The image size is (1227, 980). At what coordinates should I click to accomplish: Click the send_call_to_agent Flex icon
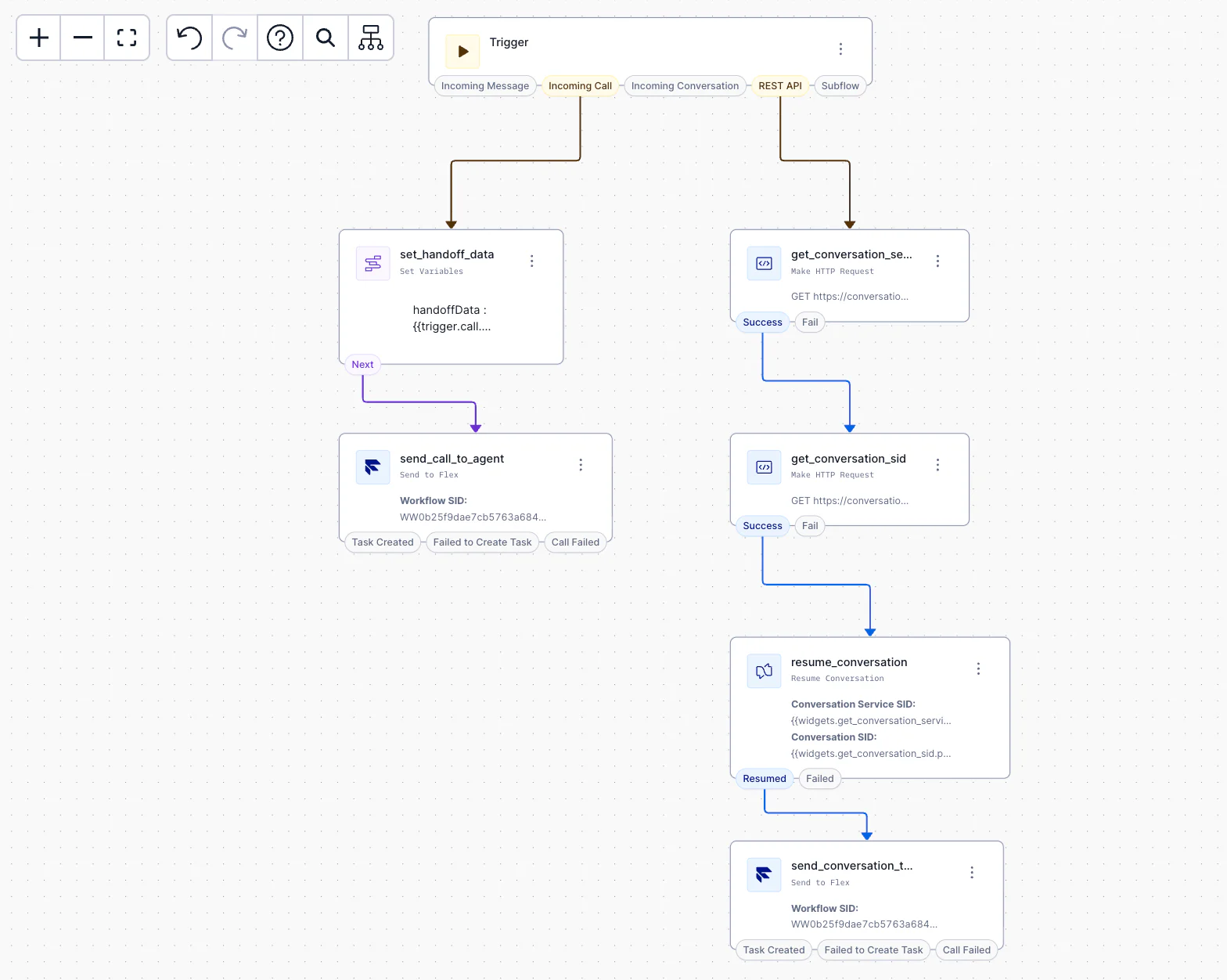[x=373, y=467]
